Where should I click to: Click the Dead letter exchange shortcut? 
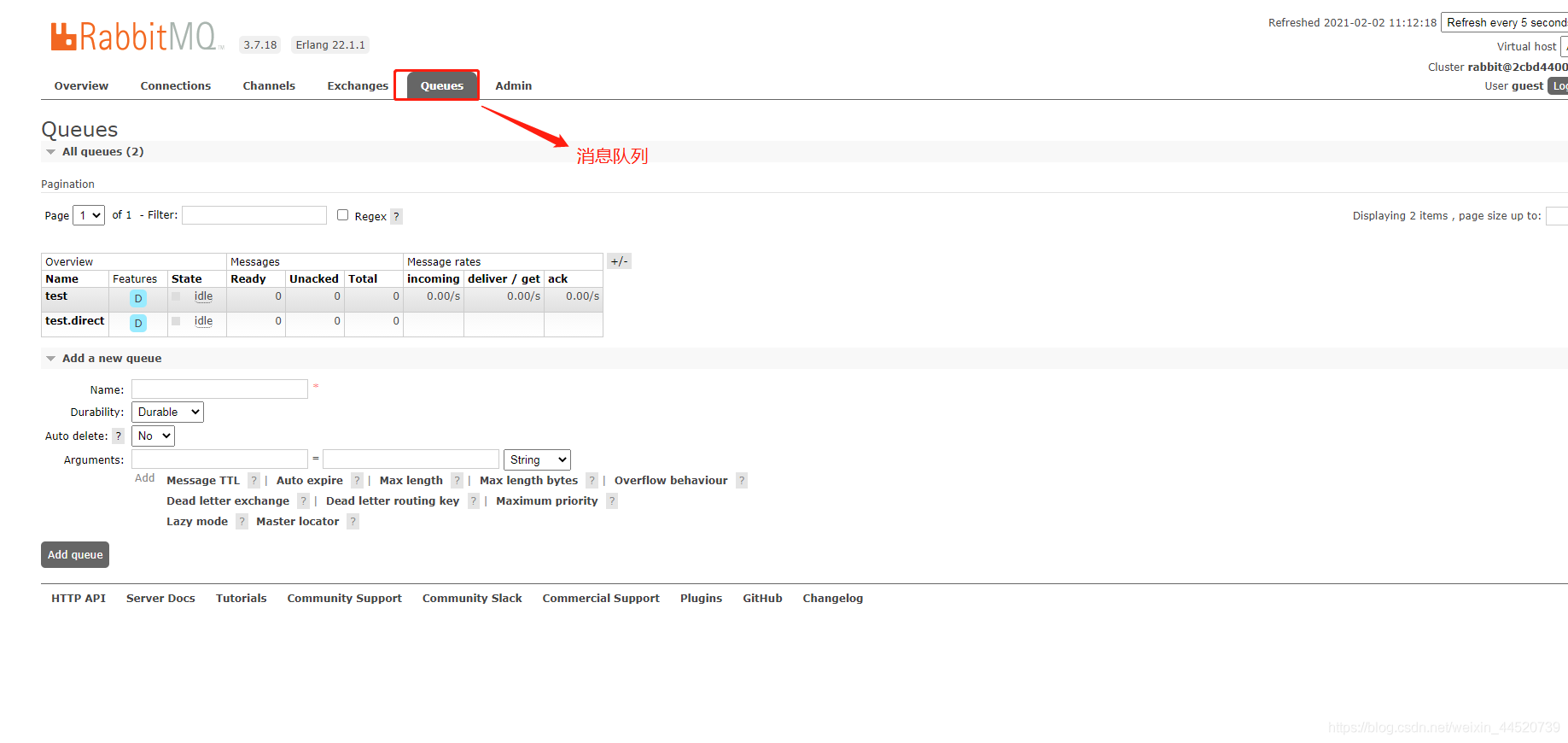click(228, 501)
